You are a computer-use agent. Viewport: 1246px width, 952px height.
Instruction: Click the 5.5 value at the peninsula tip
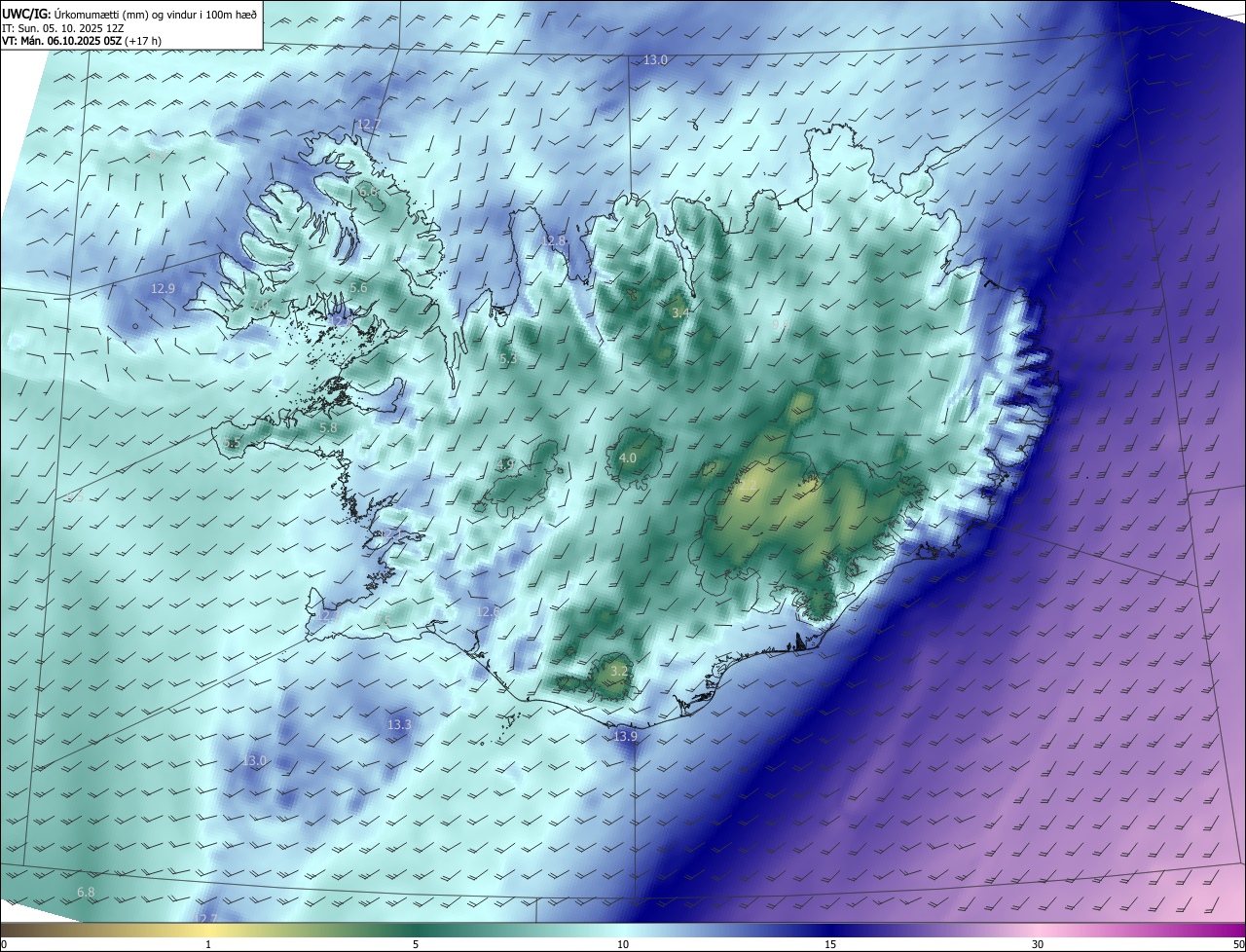pos(232,443)
